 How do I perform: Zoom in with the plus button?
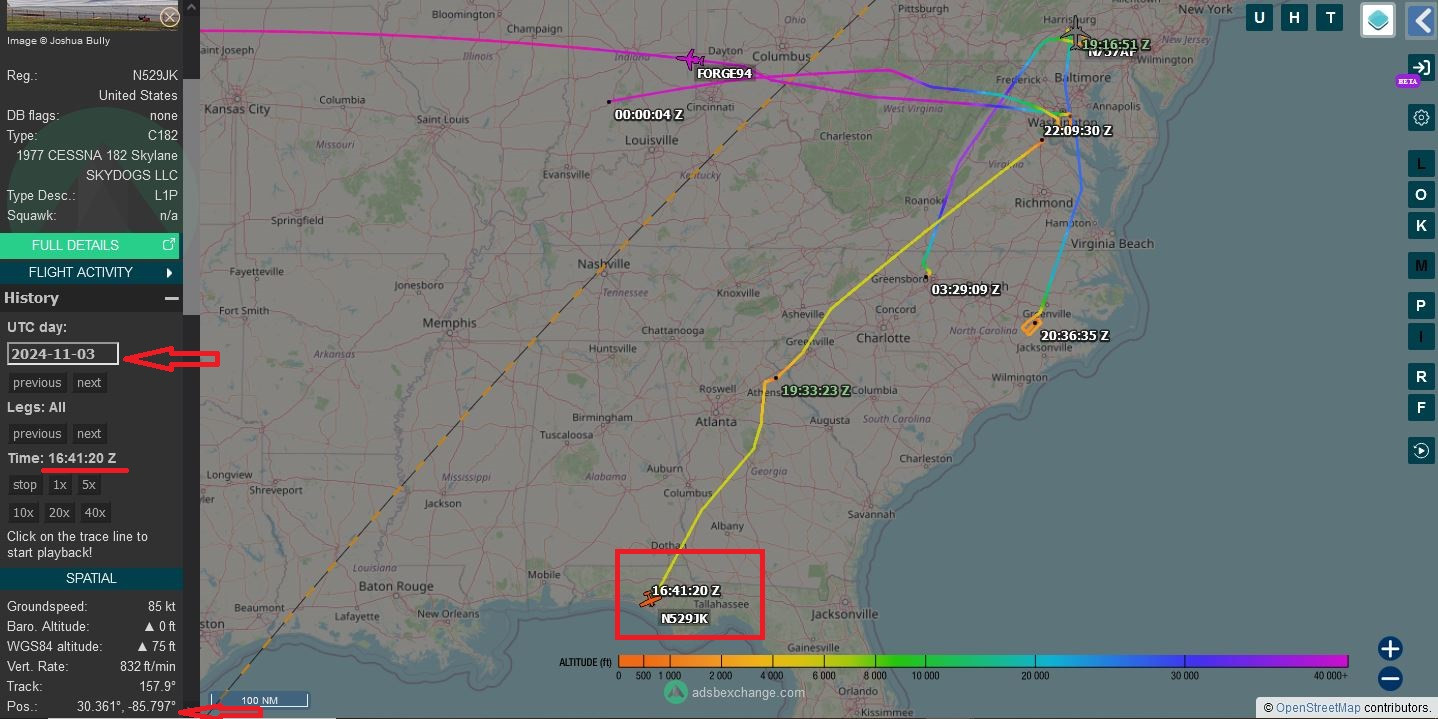[1390, 648]
